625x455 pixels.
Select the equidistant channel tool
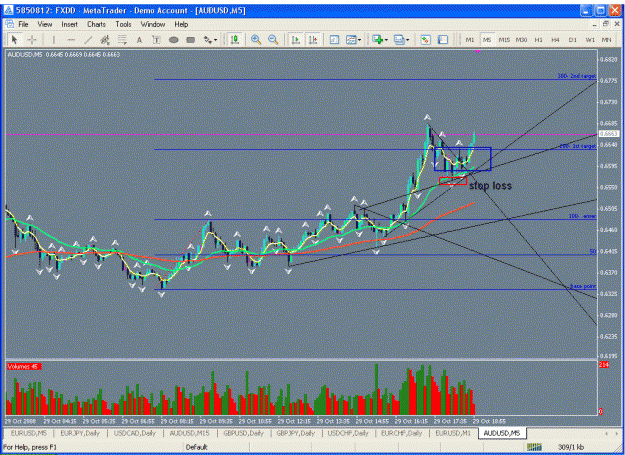(x=105, y=39)
